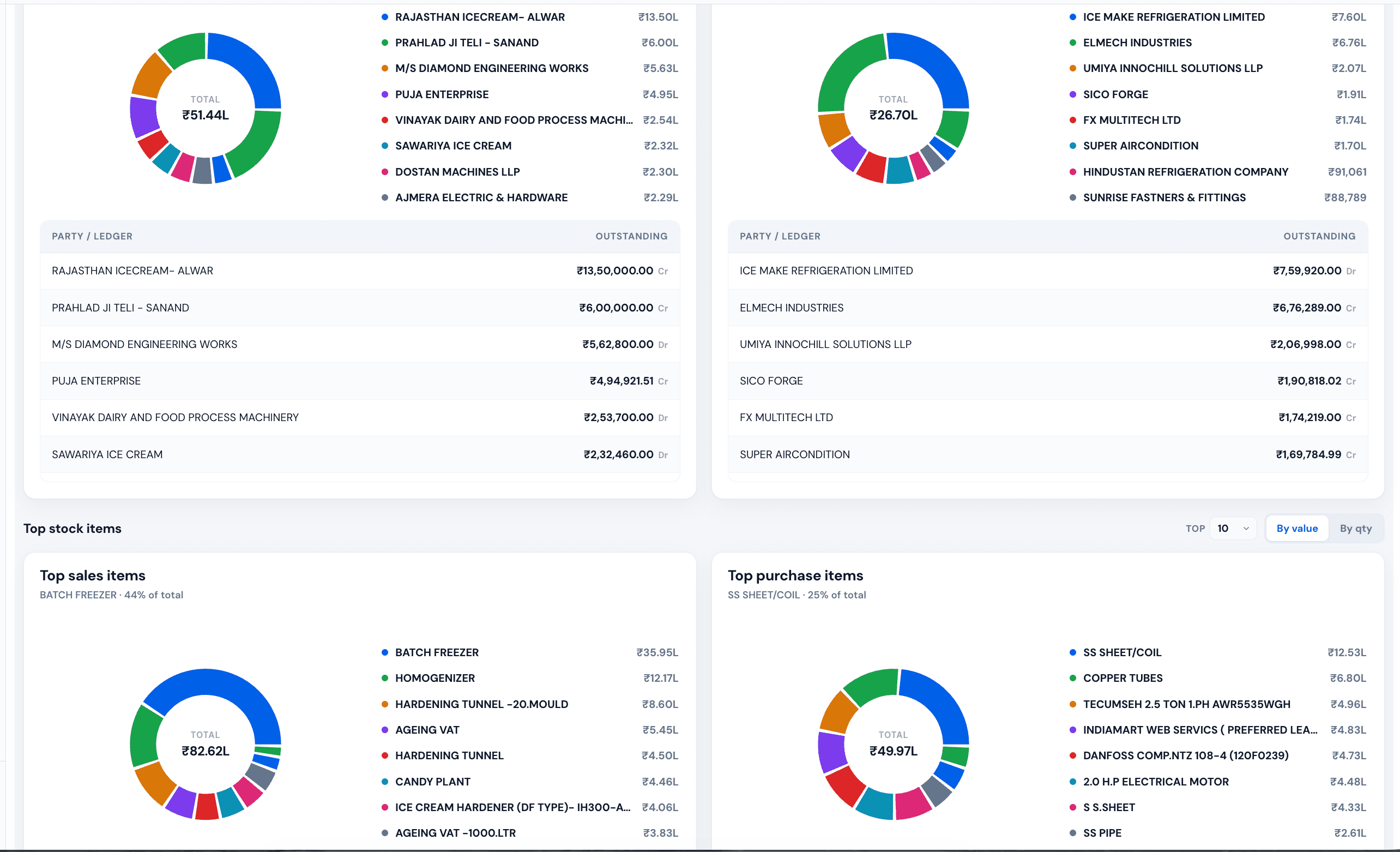
Task: Click the ₹49.97L total in the donut center
Action: [x=893, y=751]
